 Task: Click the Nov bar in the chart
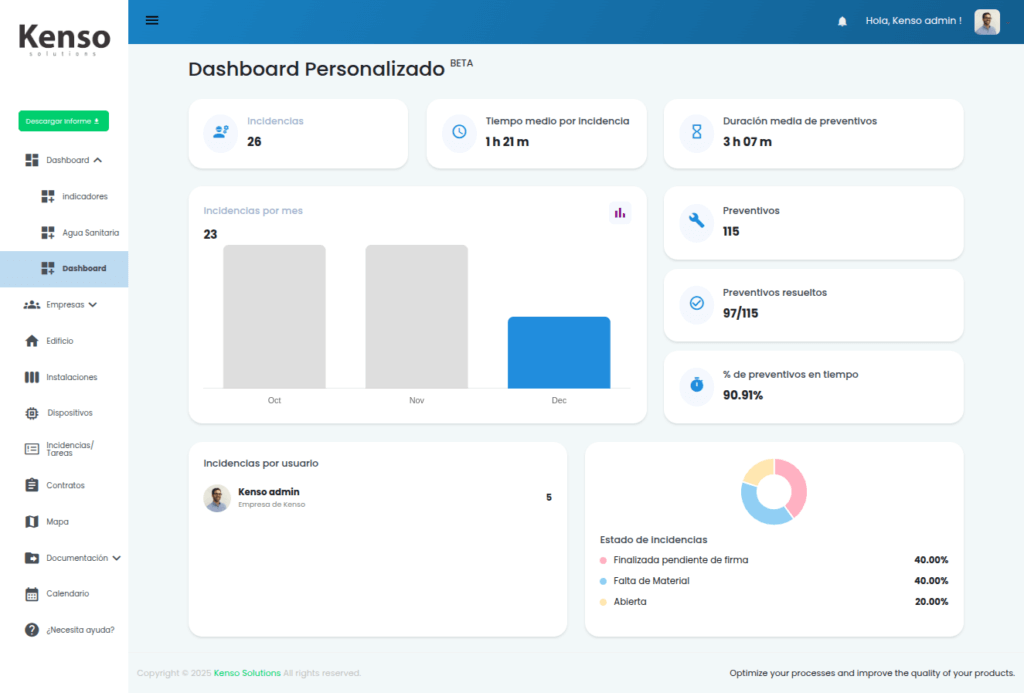pos(417,317)
